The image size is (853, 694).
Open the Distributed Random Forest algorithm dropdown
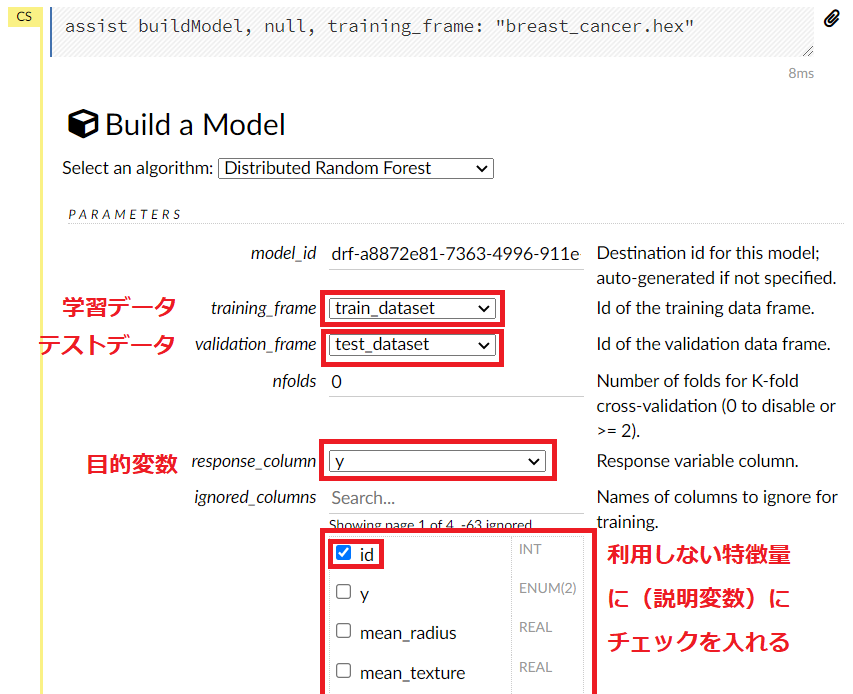356,168
